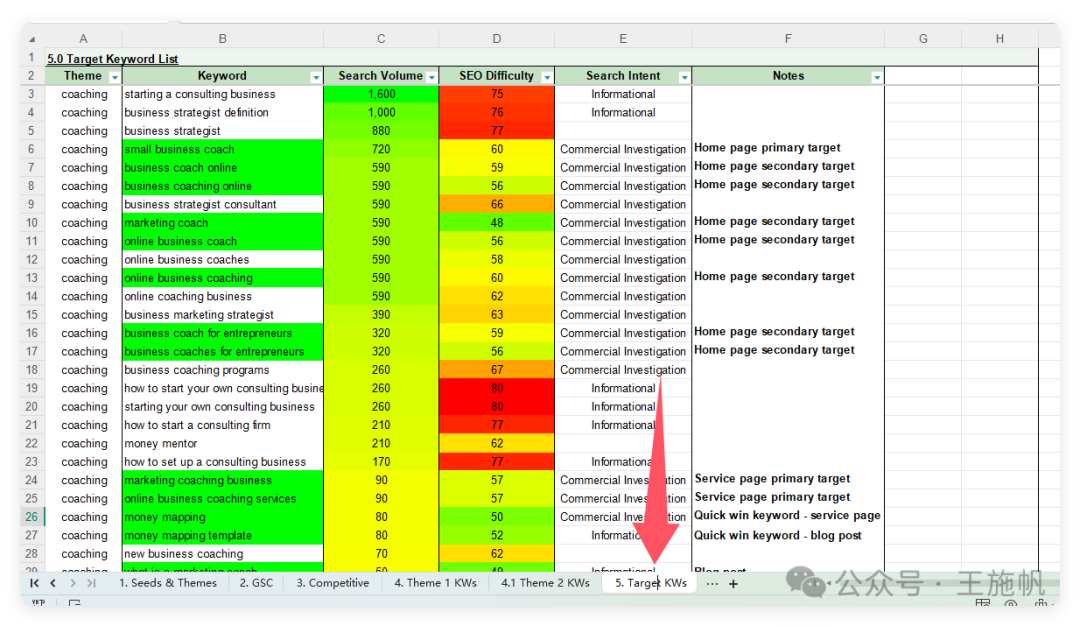Select column E header
Viewport: 1080px width, 626px height.
(x=623, y=39)
